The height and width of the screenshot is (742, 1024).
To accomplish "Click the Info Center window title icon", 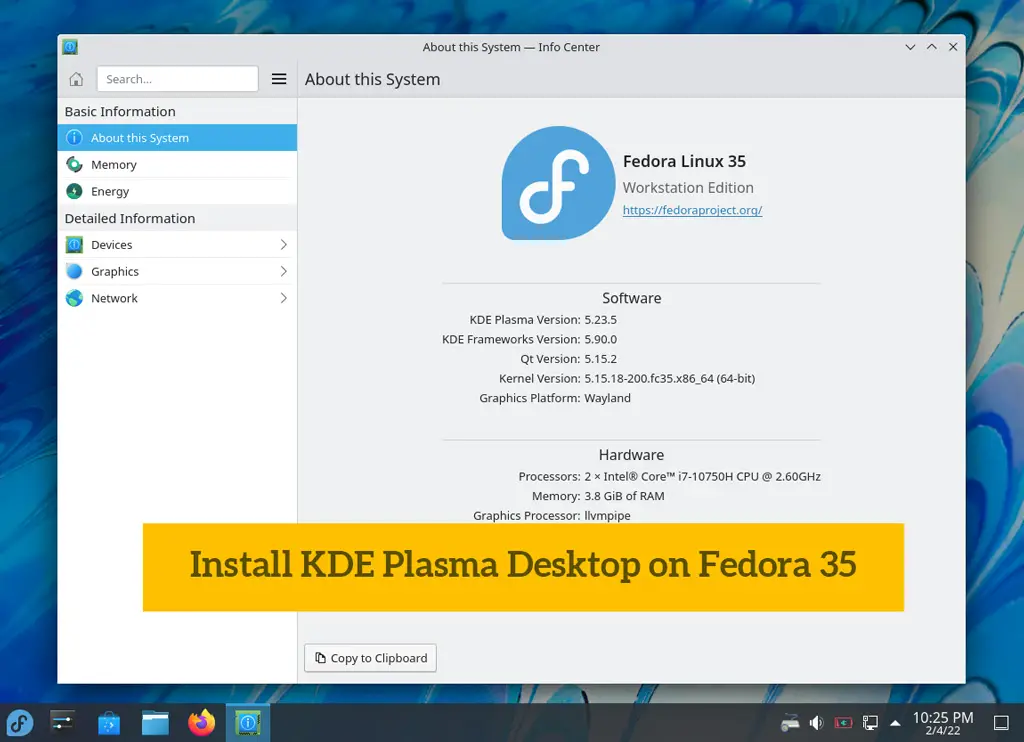I will tap(70, 47).
